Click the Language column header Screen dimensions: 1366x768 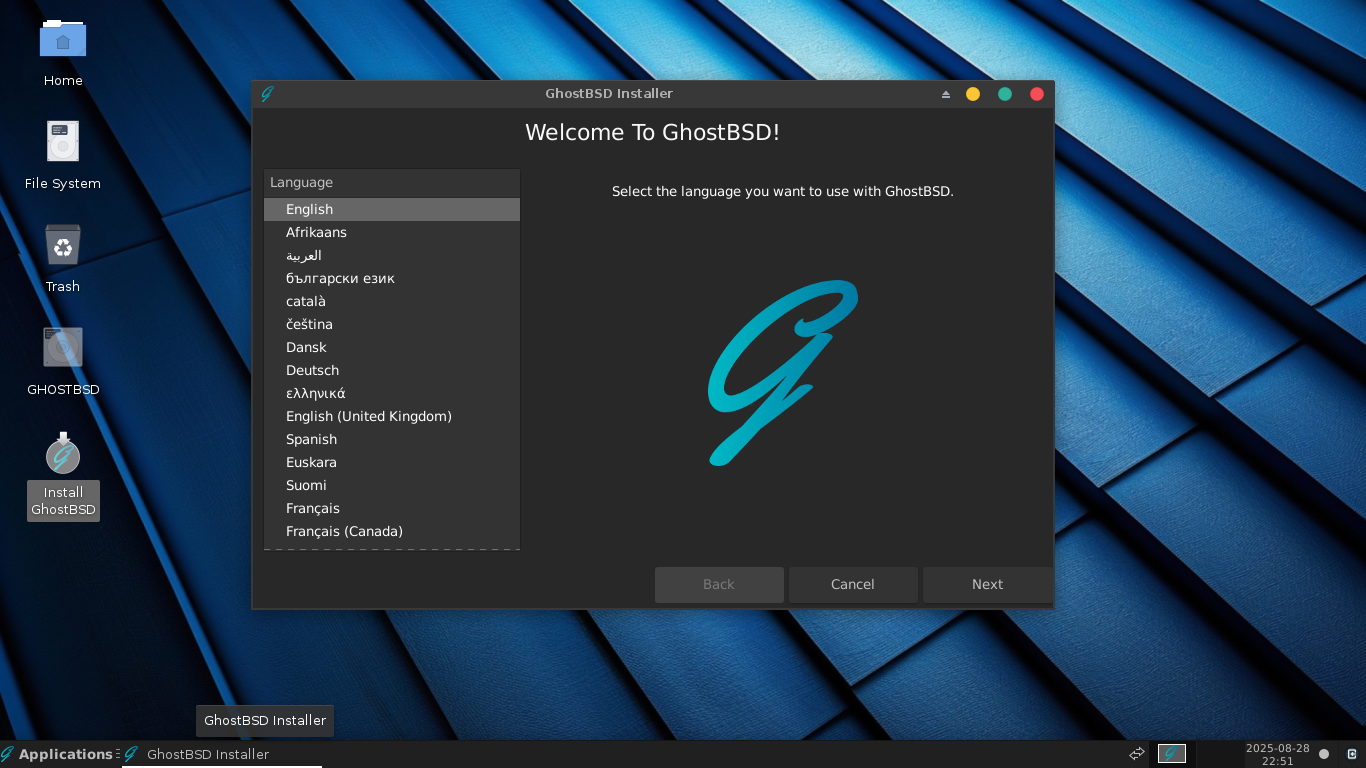[392, 183]
